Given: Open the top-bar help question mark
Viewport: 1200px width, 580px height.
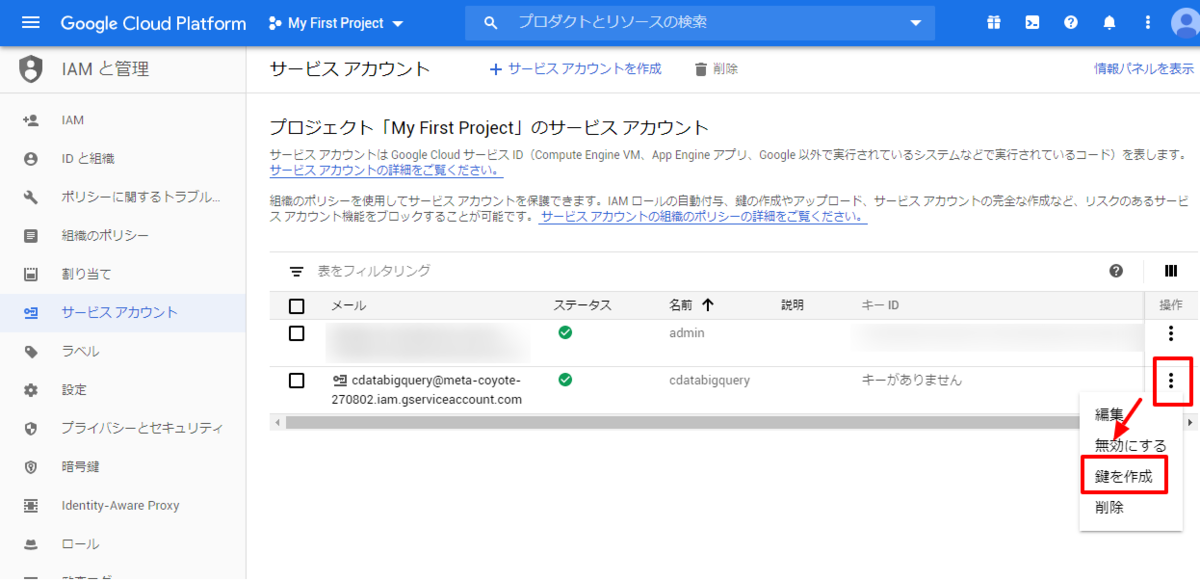Looking at the screenshot, I should click(x=1071, y=22).
